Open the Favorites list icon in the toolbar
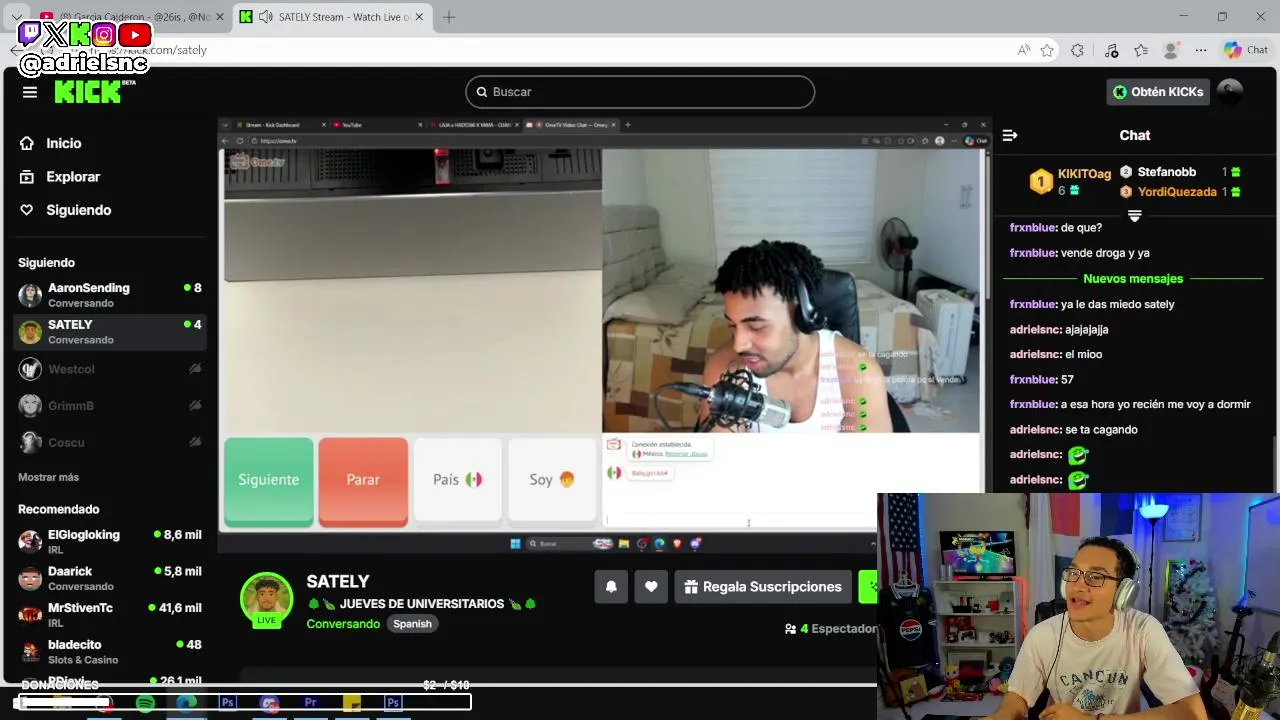The image size is (1280, 720). click(x=1141, y=50)
